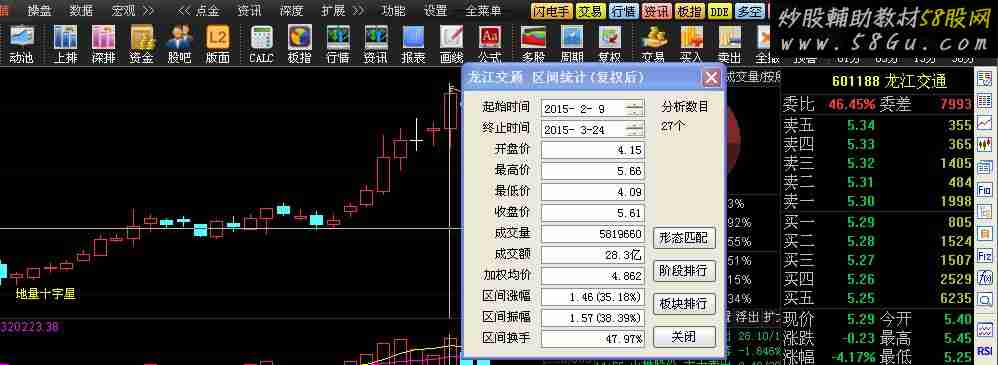
Task: Adjust the 起始时间 date spinner
Action: coord(634,109)
